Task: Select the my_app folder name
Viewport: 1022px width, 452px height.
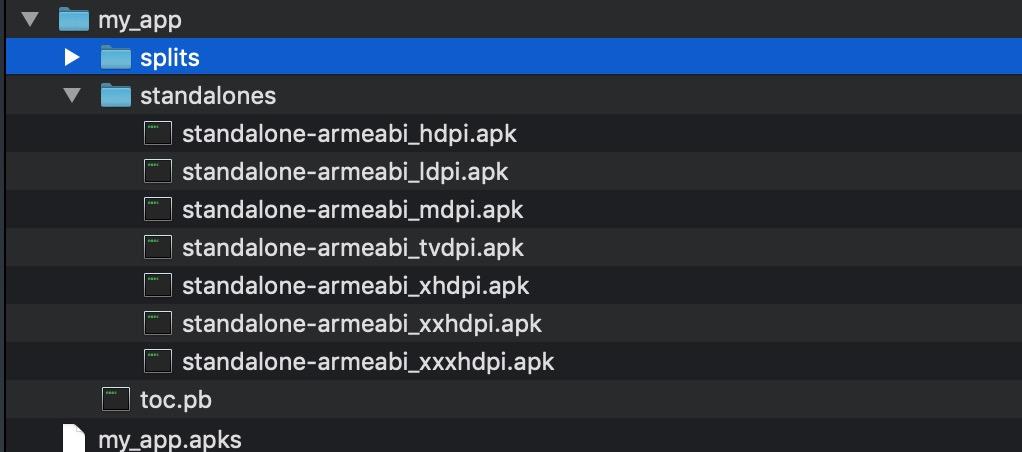Action: tap(139, 19)
